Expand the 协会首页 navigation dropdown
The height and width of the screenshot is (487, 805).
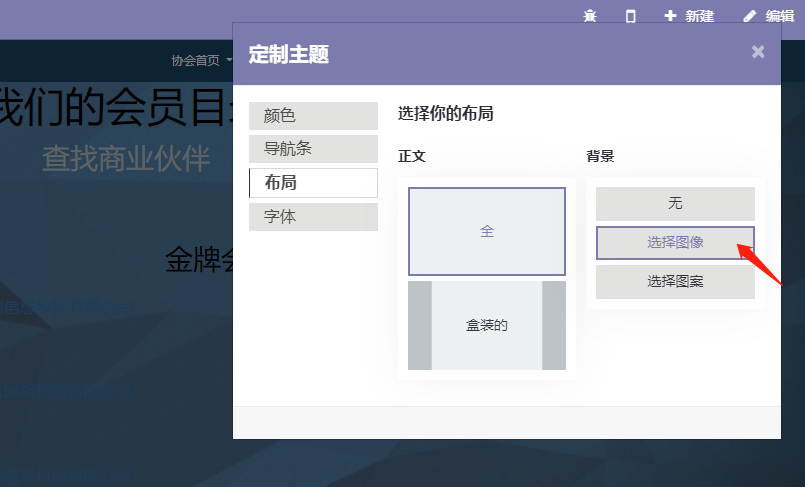click(200, 60)
